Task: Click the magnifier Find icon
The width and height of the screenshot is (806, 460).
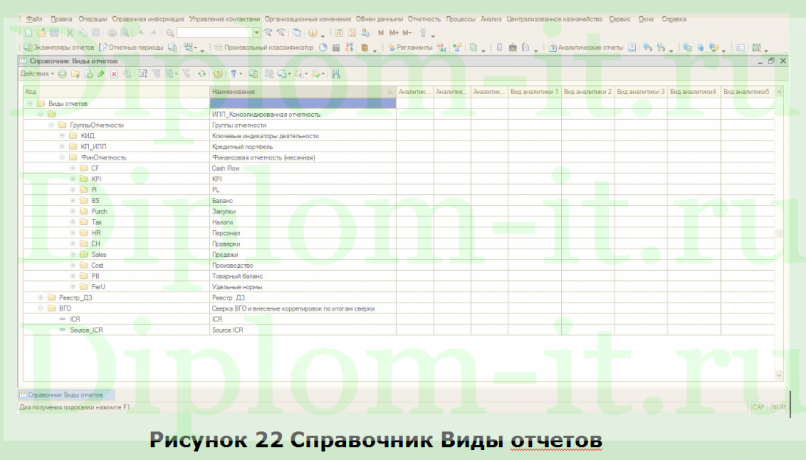Action: coord(170,33)
